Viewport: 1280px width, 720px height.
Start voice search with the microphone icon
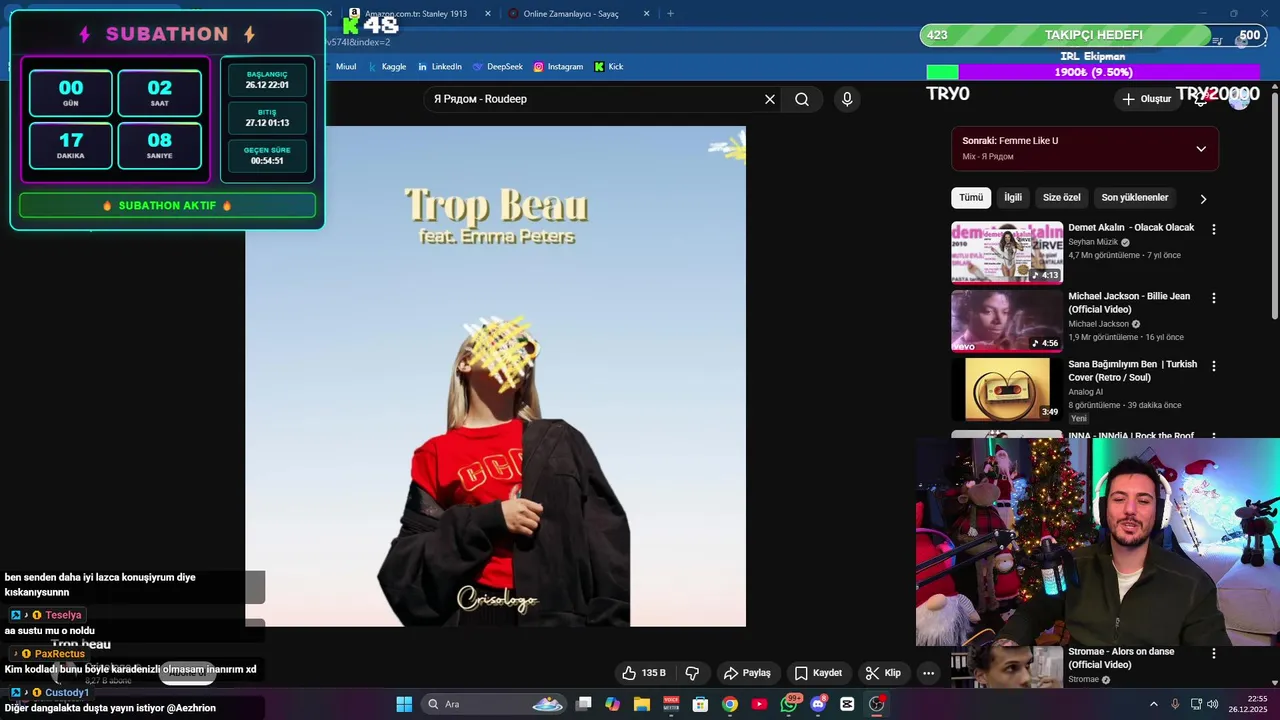click(x=847, y=99)
